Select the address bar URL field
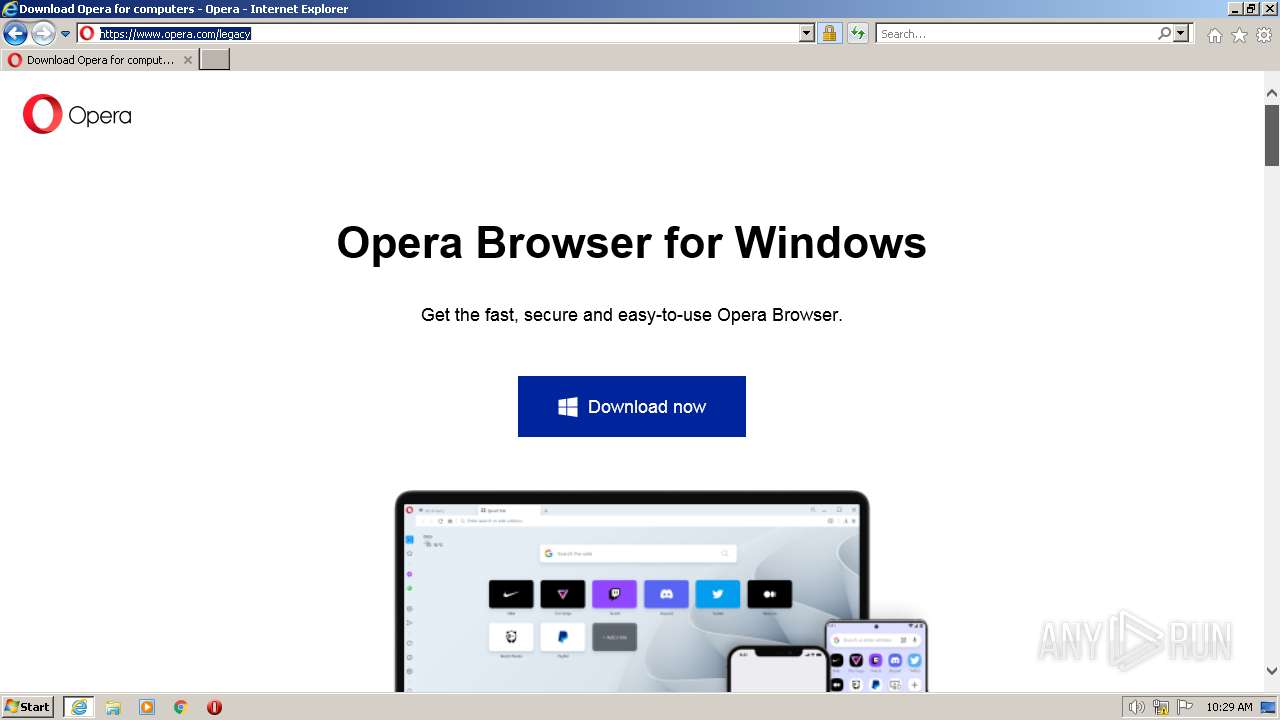The height and width of the screenshot is (720, 1280). (x=447, y=33)
